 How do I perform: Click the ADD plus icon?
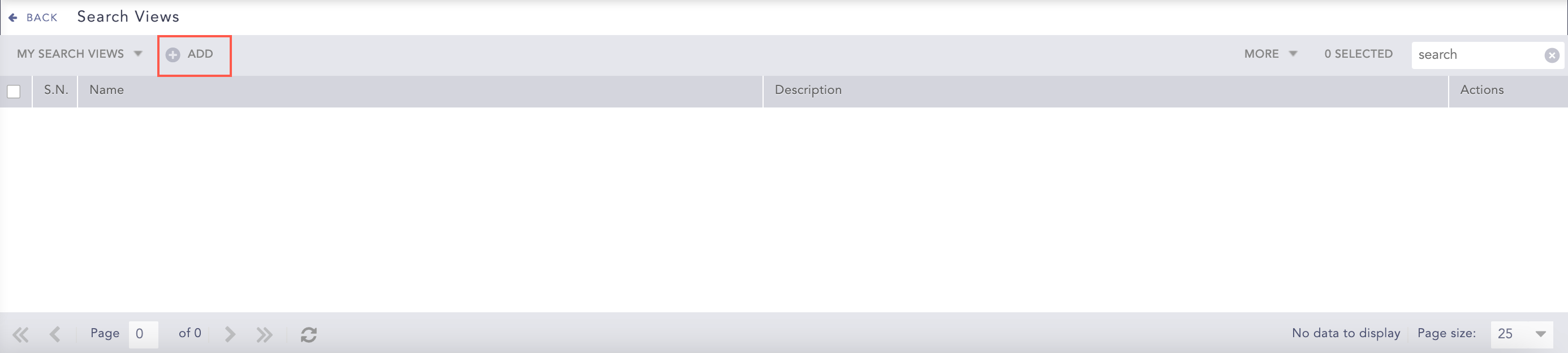(173, 55)
